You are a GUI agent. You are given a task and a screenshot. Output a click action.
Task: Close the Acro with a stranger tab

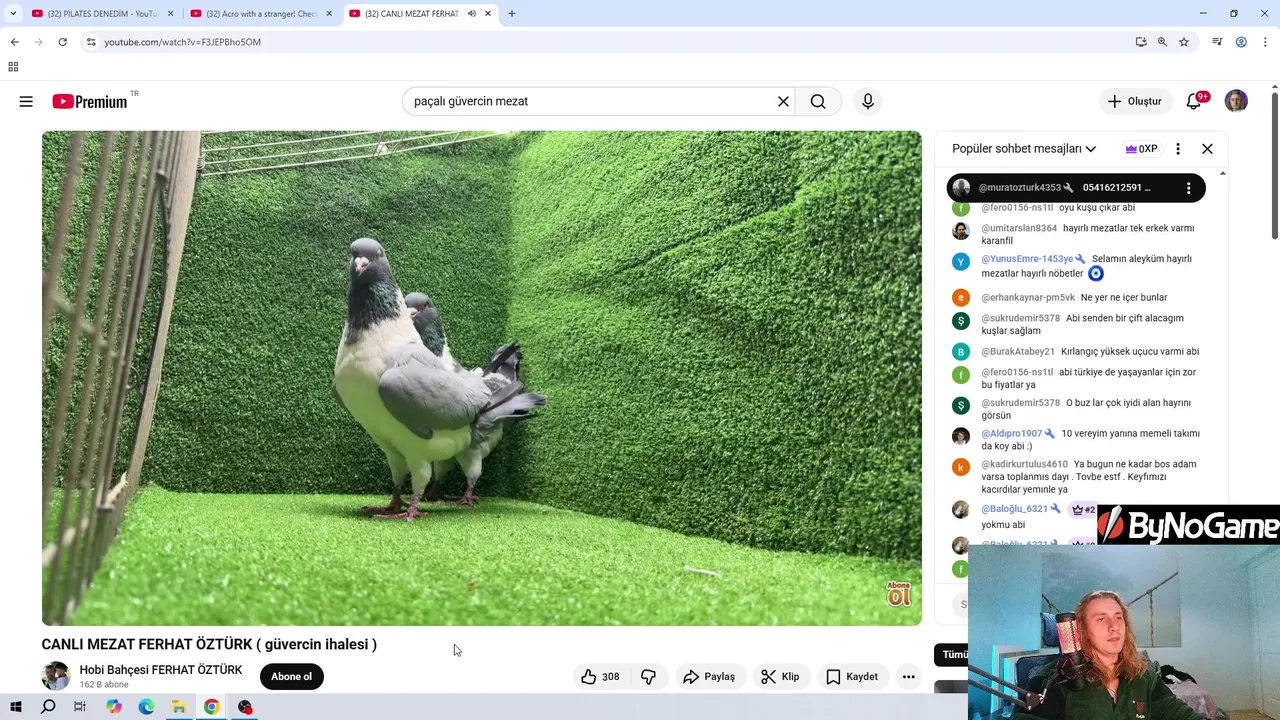tap(329, 14)
